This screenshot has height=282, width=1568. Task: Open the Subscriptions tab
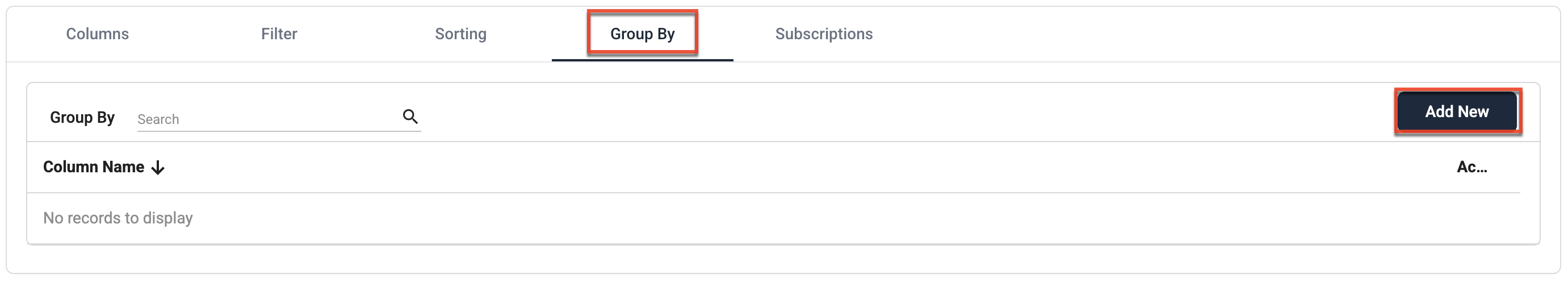[x=824, y=34]
